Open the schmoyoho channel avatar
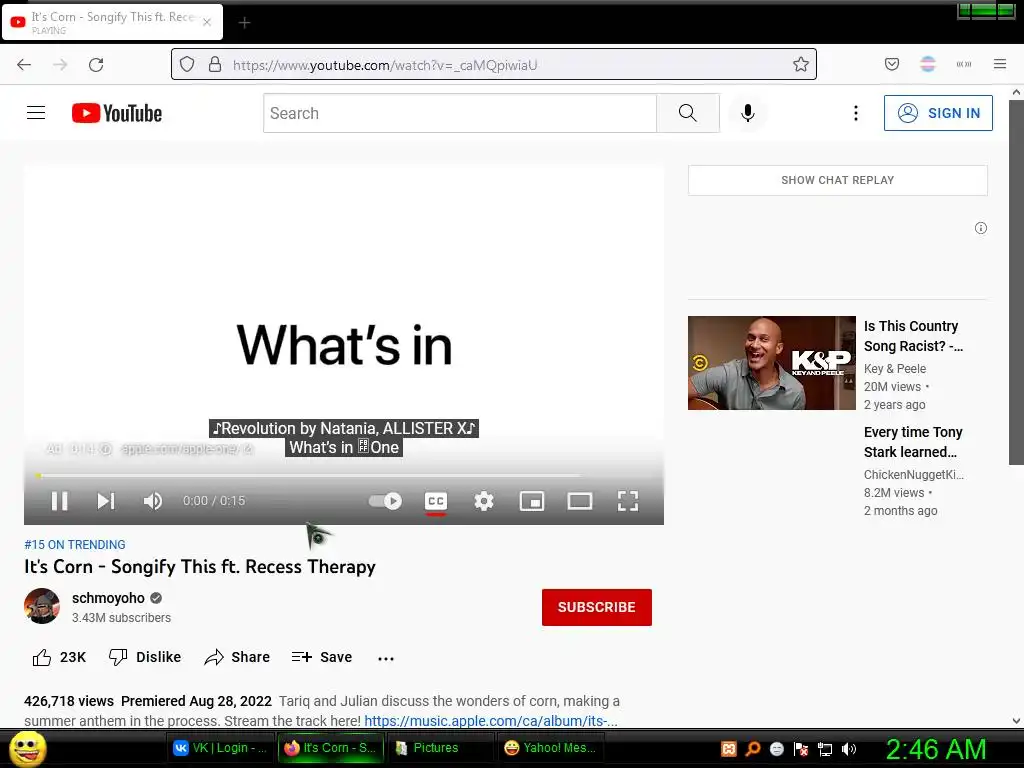This screenshot has height=768, width=1024. click(x=42, y=606)
